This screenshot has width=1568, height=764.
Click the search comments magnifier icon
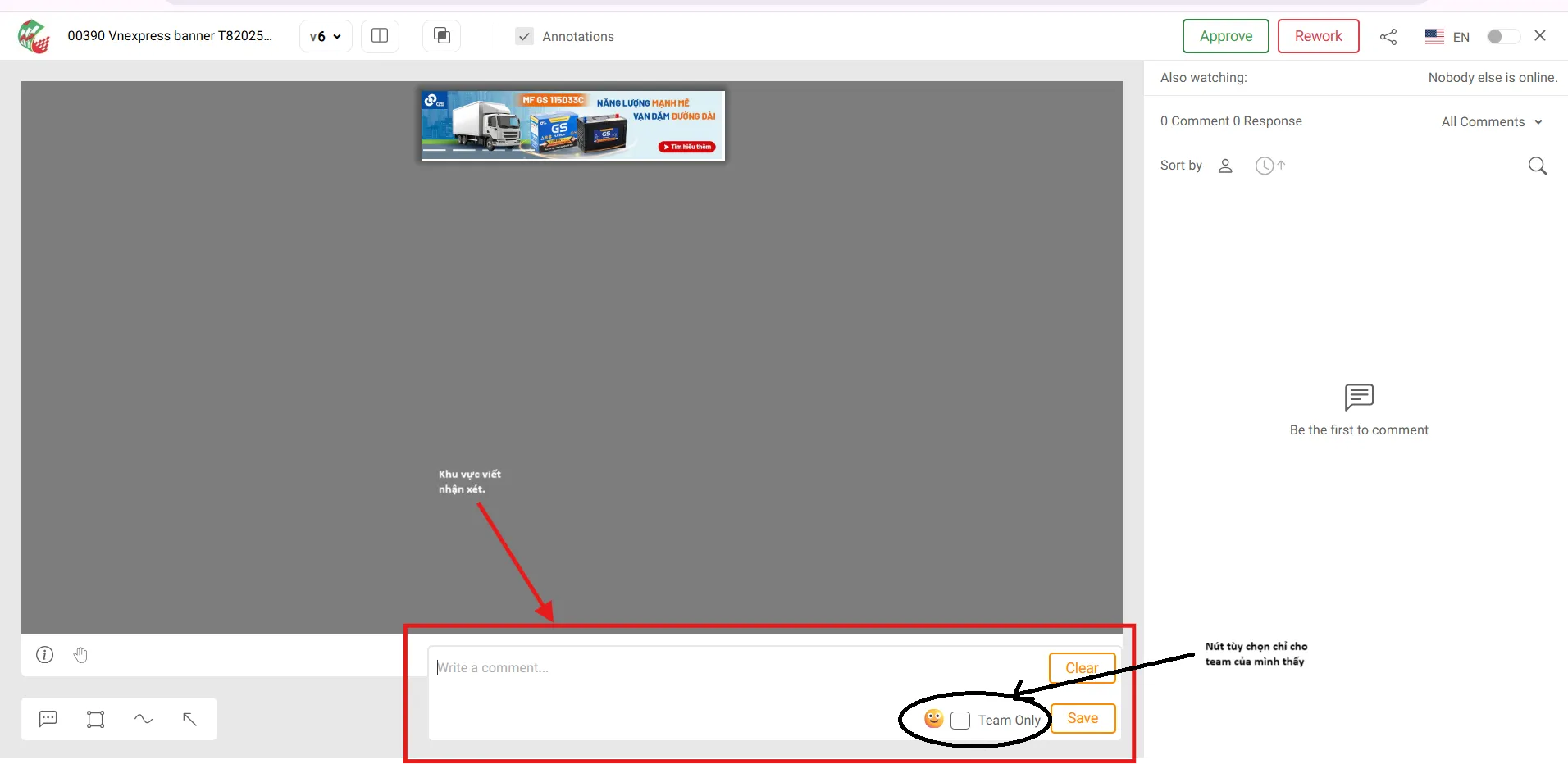1538,166
